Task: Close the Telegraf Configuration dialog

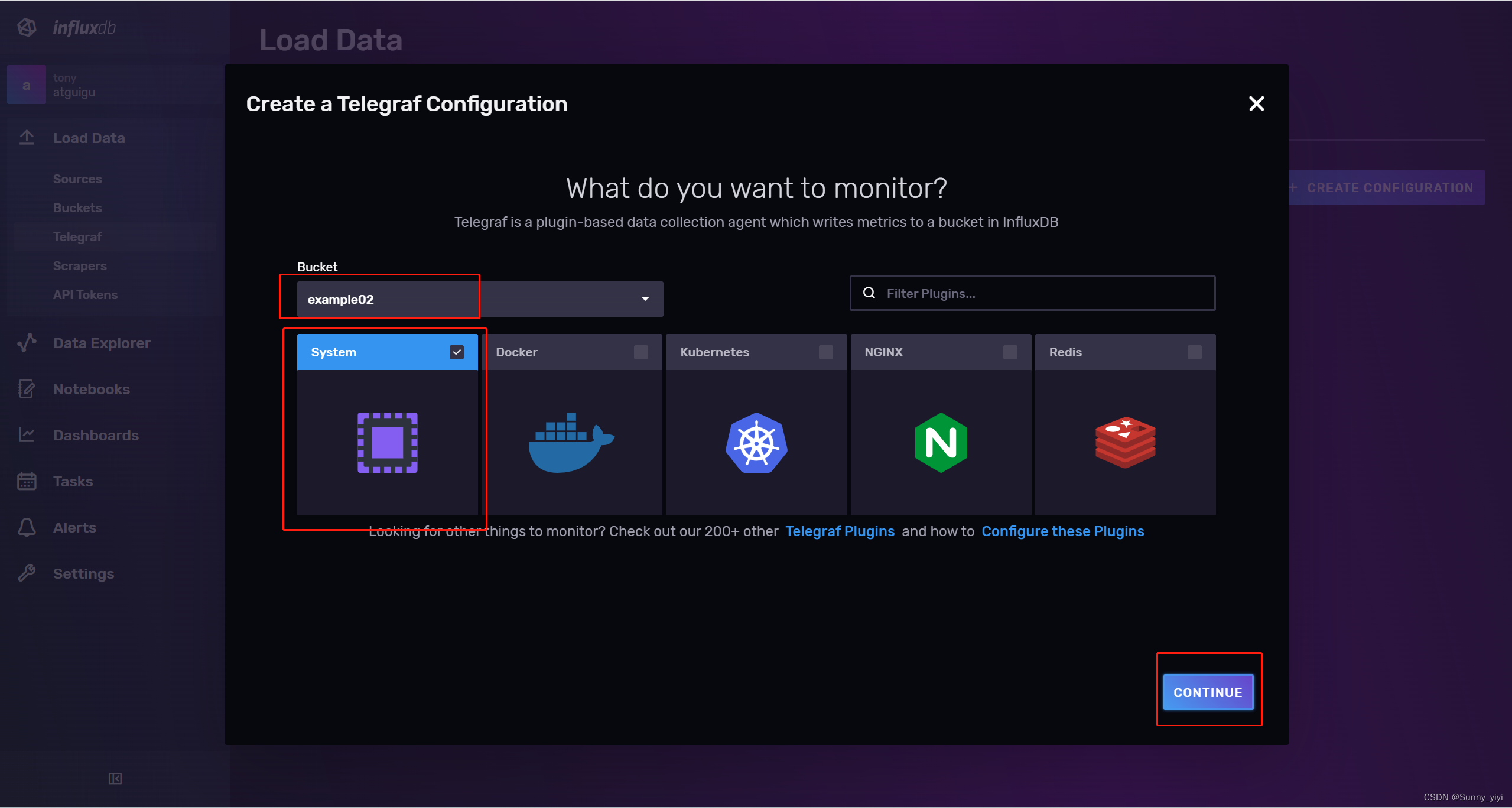Action: tap(1257, 104)
